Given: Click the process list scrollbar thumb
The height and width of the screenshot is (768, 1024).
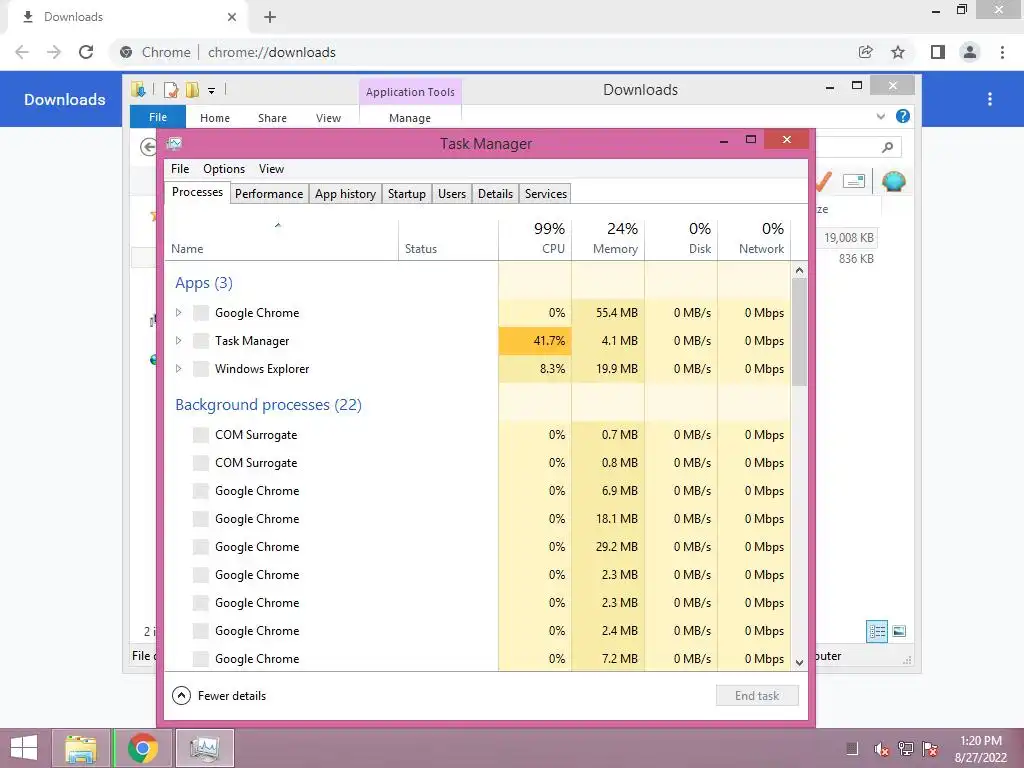Looking at the screenshot, I should [x=799, y=332].
